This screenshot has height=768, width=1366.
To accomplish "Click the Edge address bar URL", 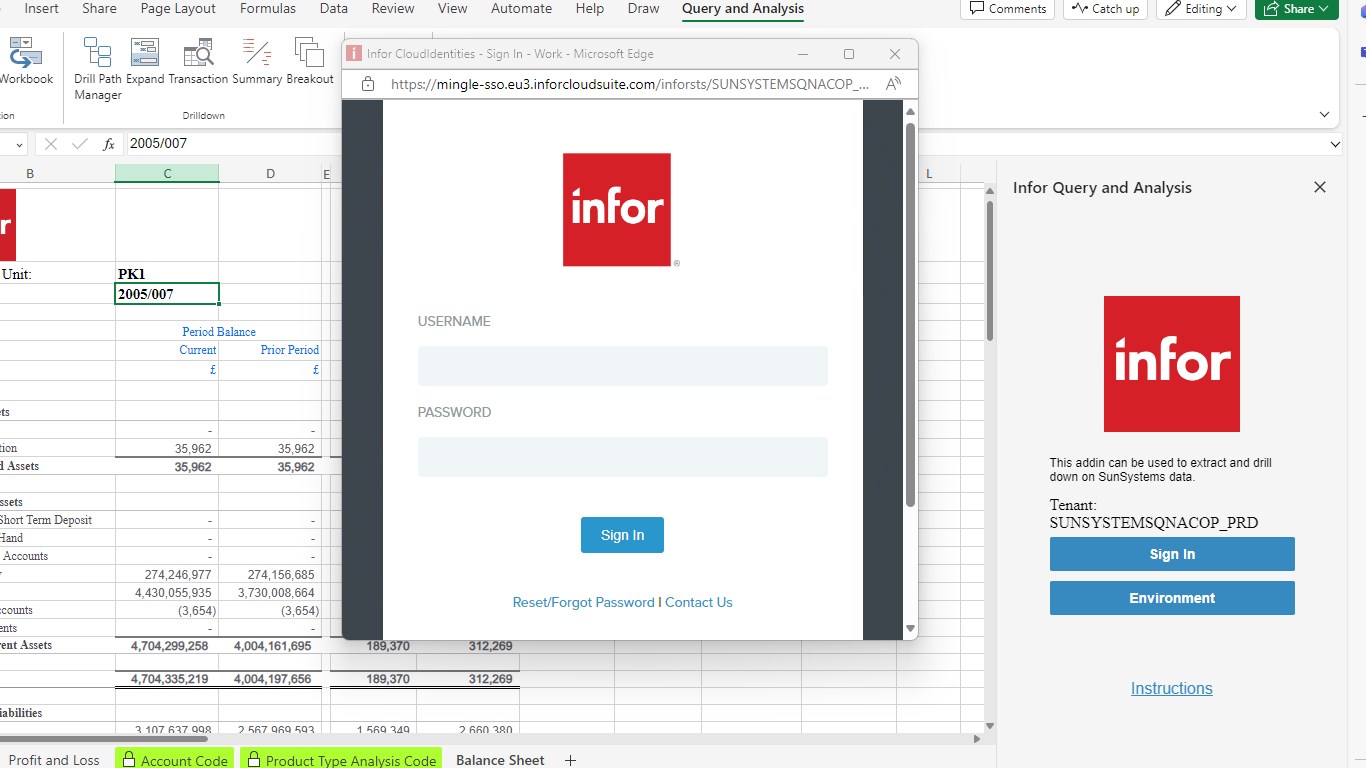I will click(630, 84).
